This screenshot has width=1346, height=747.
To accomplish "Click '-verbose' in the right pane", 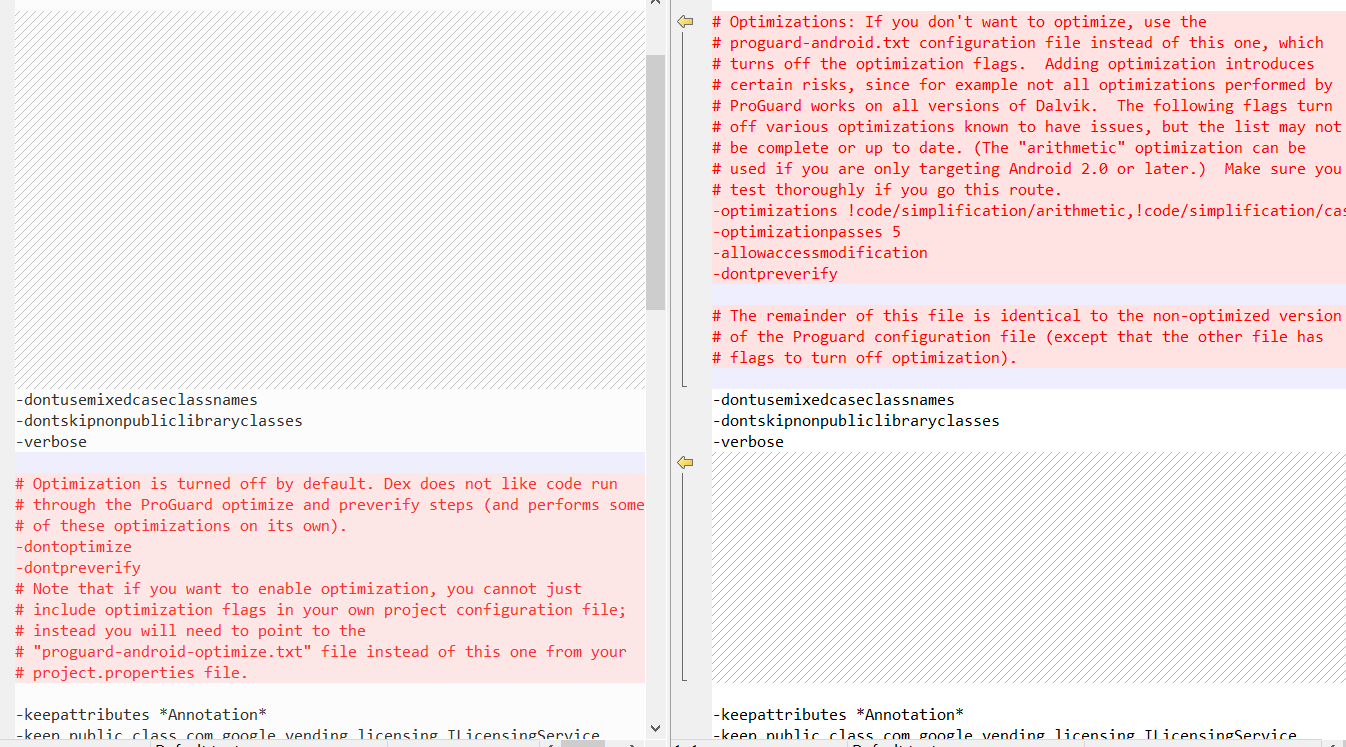I will click(748, 441).
